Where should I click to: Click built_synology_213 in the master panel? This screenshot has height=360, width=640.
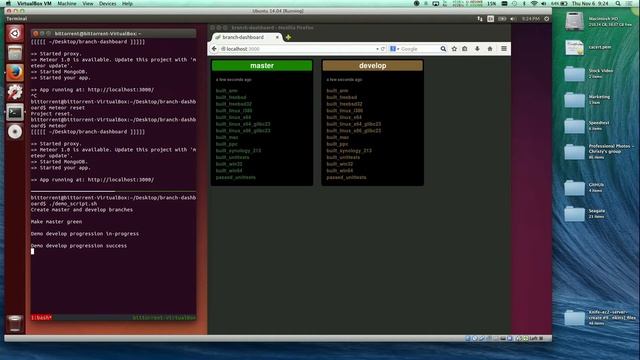tap(238, 151)
